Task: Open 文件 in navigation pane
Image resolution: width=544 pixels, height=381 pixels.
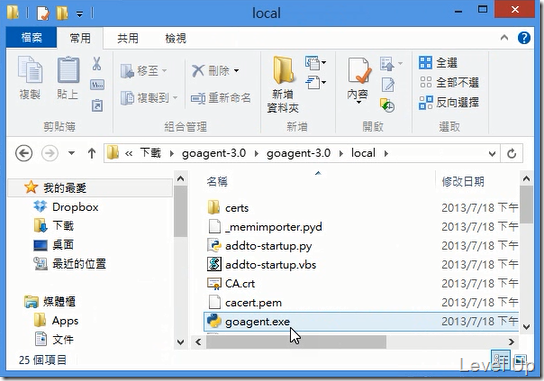Action: point(54,339)
